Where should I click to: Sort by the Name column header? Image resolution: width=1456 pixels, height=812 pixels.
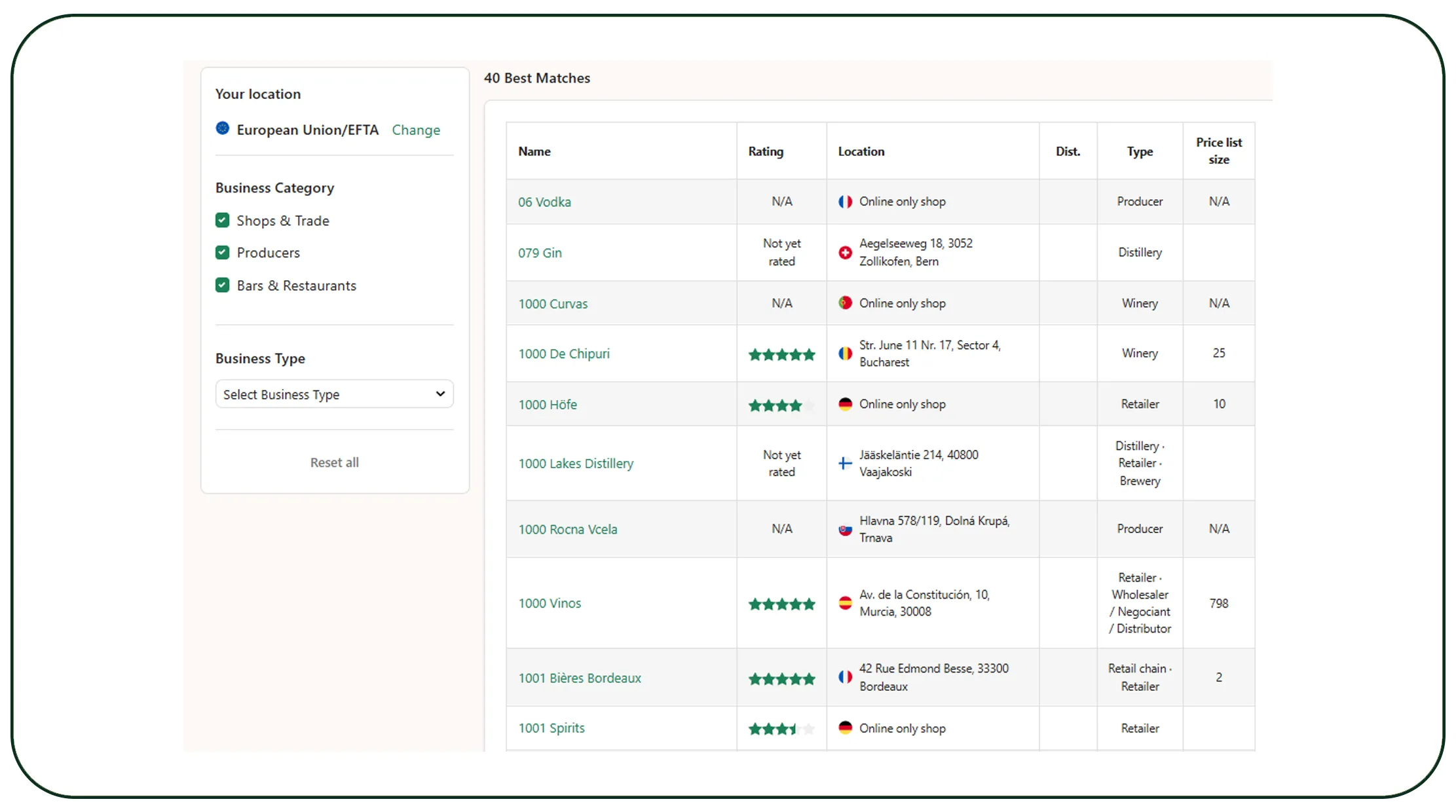(x=534, y=151)
